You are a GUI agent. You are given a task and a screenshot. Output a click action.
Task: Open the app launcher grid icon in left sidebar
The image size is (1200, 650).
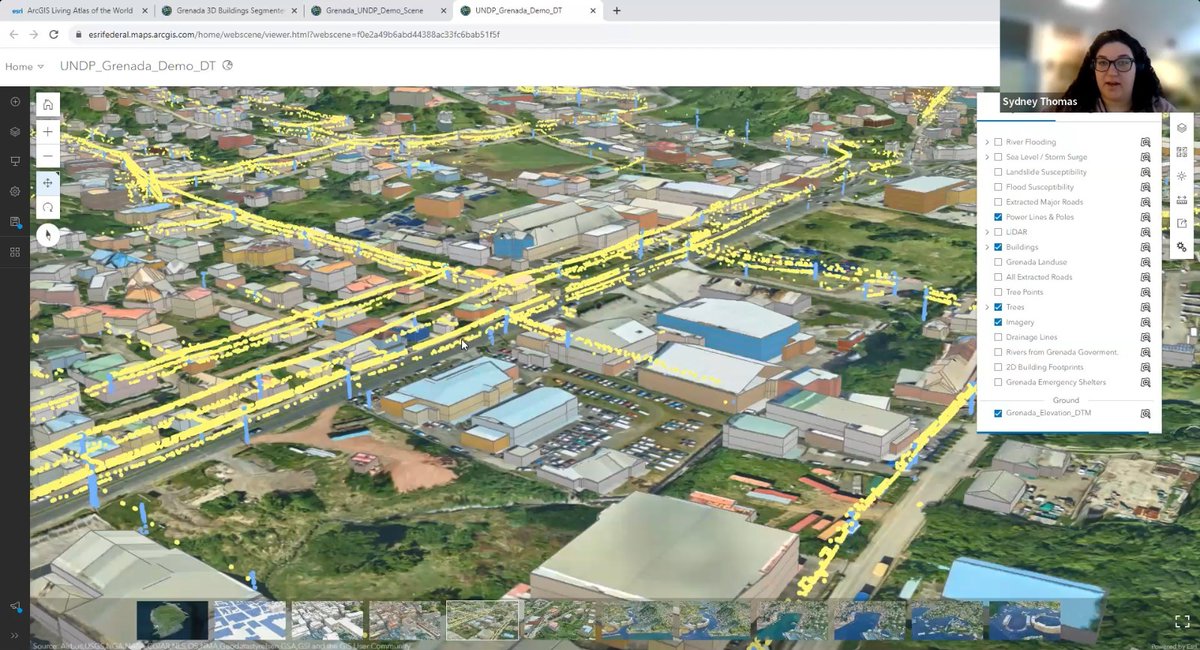[x=15, y=252]
